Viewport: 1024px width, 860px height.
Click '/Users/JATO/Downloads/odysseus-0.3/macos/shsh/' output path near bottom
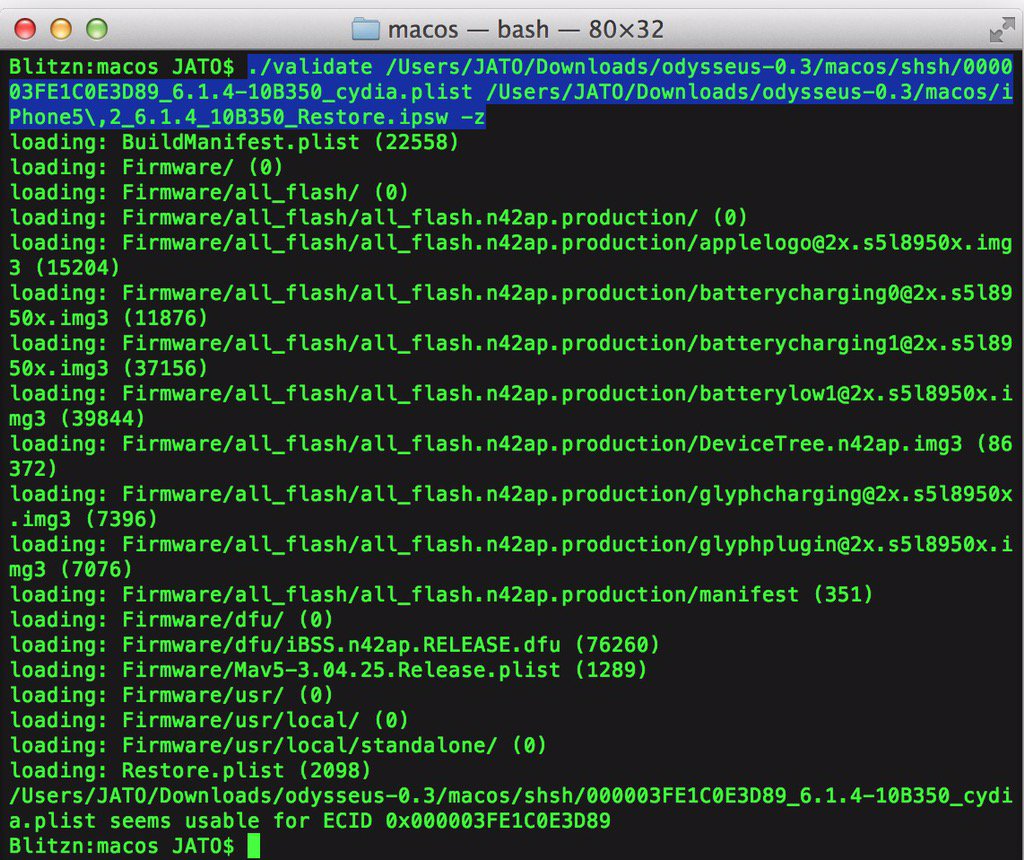(x=297, y=795)
